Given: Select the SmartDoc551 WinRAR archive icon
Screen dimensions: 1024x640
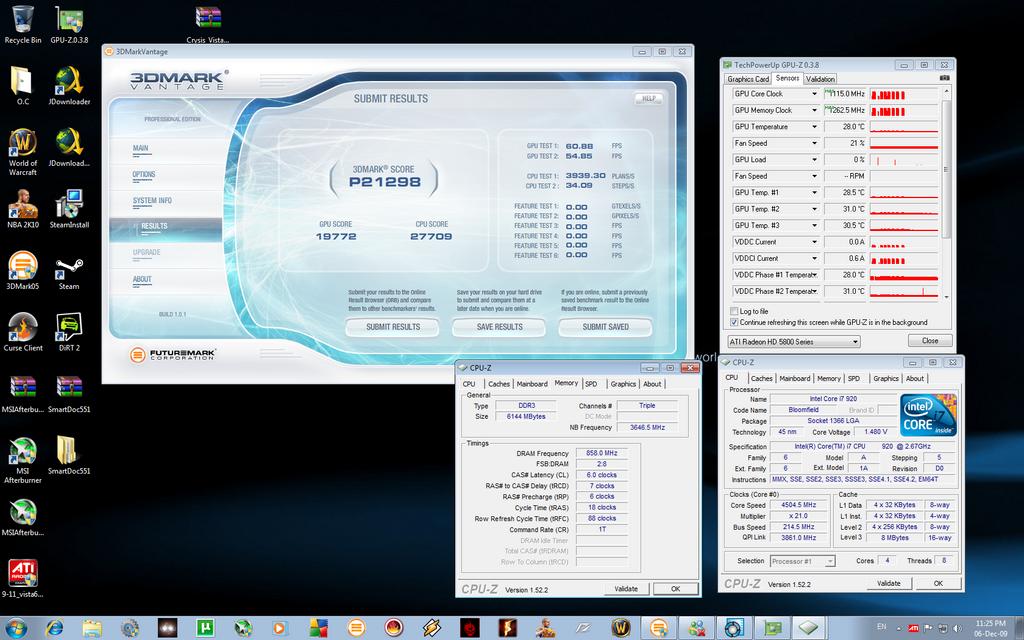Looking at the screenshot, I should (x=69, y=394).
